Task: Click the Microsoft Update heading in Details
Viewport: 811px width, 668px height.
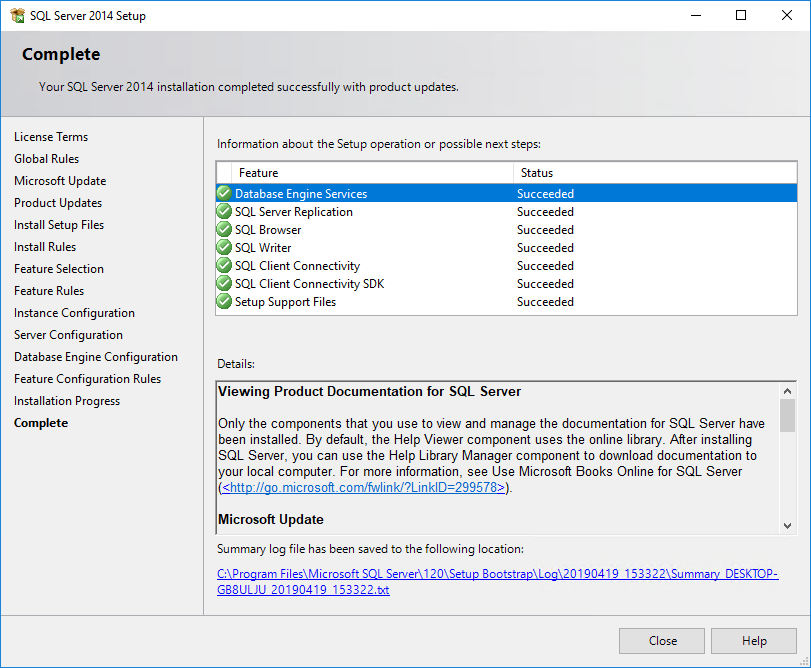Action: pos(271,520)
